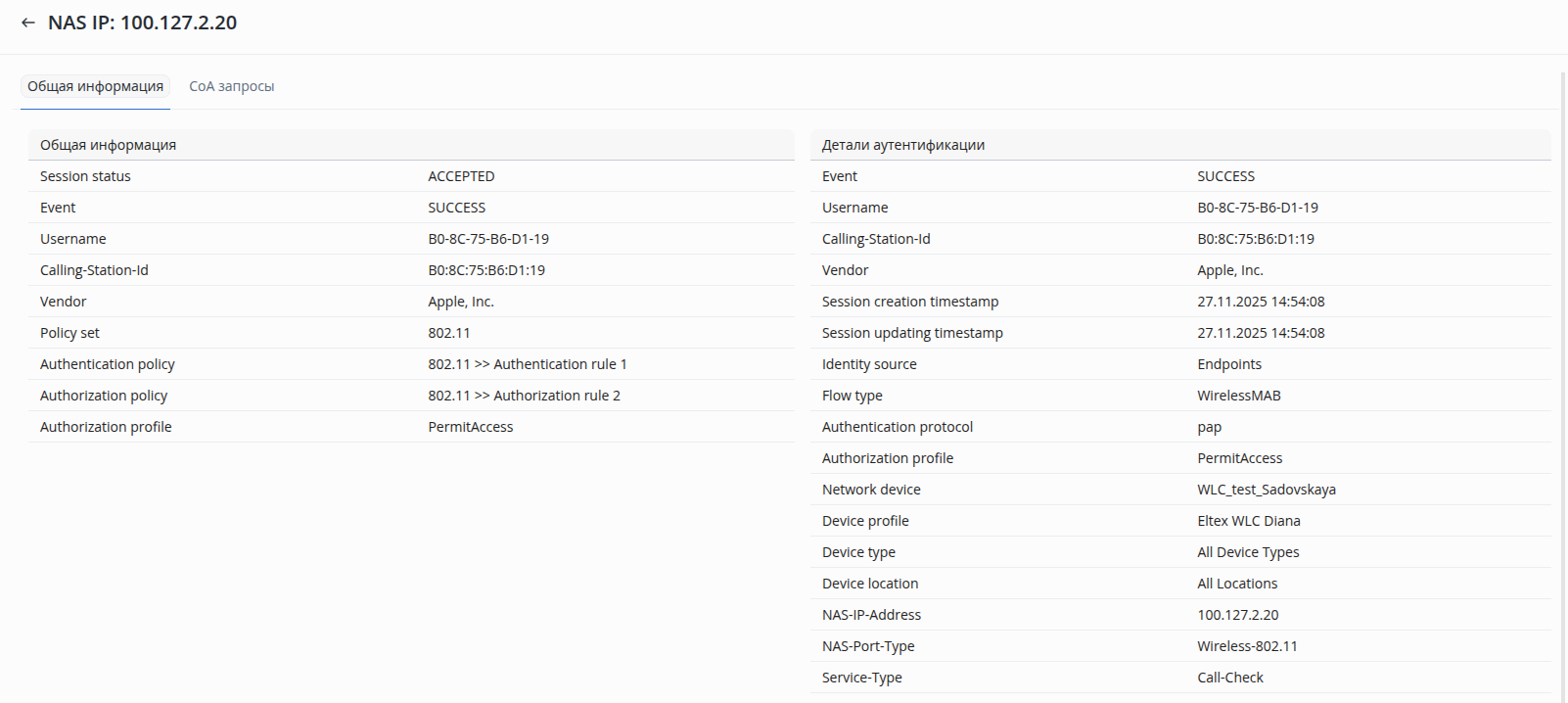Viewport: 1568px width, 703px height.
Task: Click the Authorization rule 2 policy value
Action: 524,396
